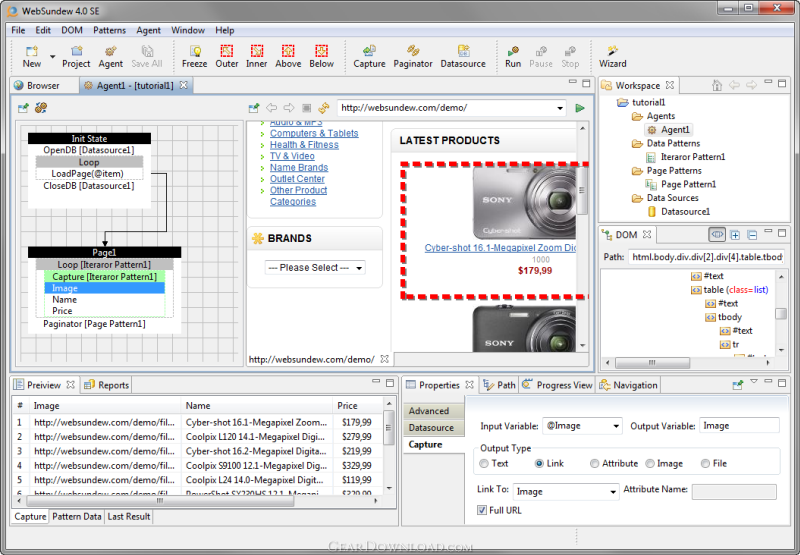Screen dimensions: 800x555
Task: Open the Patterns menu
Action: tap(109, 30)
